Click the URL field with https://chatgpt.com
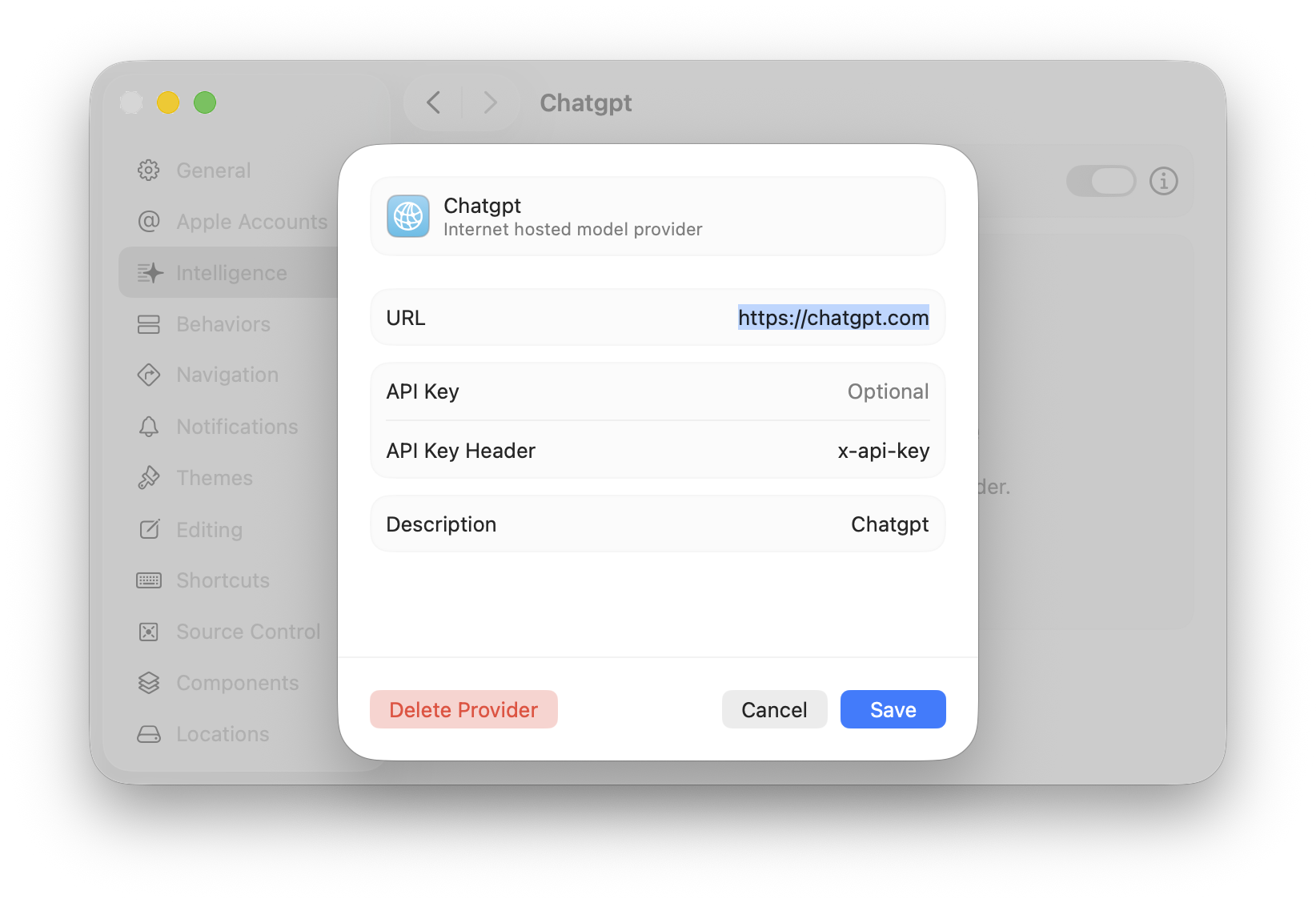The height and width of the screenshot is (903, 1316). click(x=833, y=318)
